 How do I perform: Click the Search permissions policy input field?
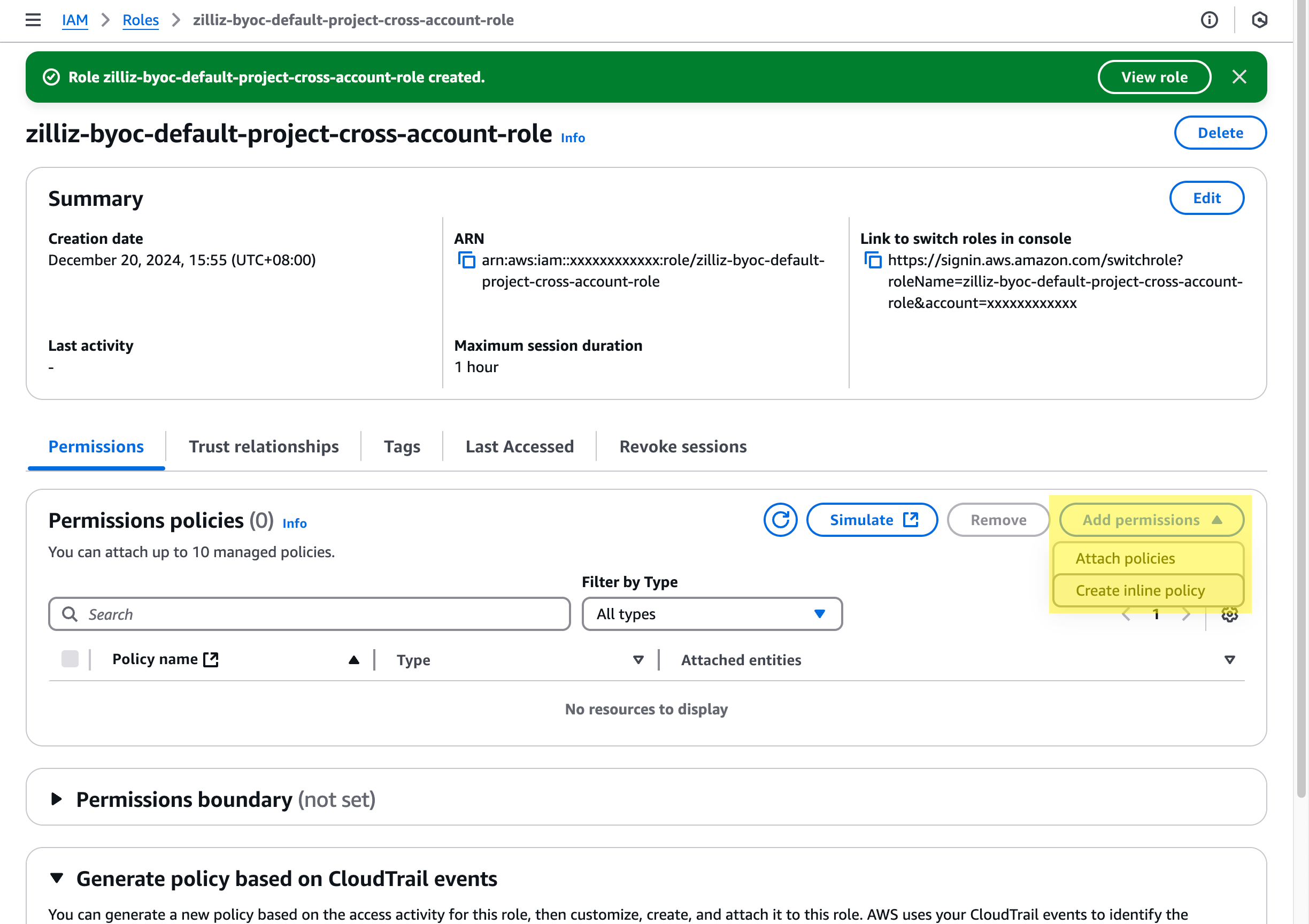click(x=310, y=614)
